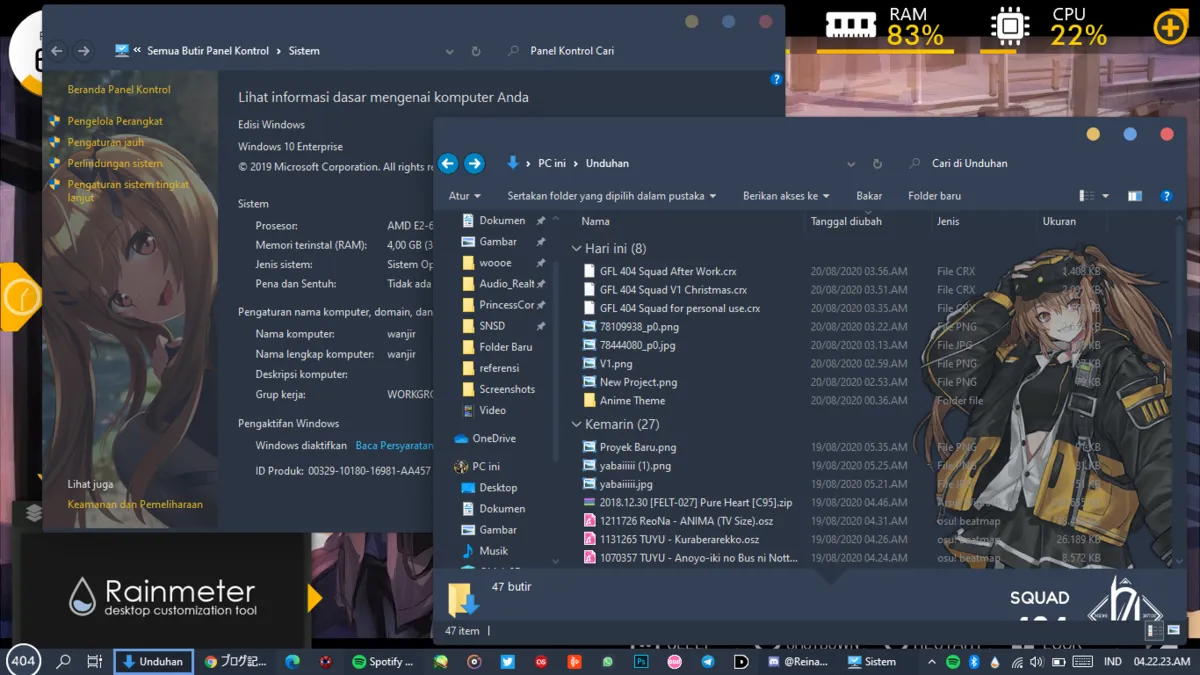Screen dimensions: 1200x675
Task: Select OneDrive in the navigation pane
Action: tap(494, 438)
